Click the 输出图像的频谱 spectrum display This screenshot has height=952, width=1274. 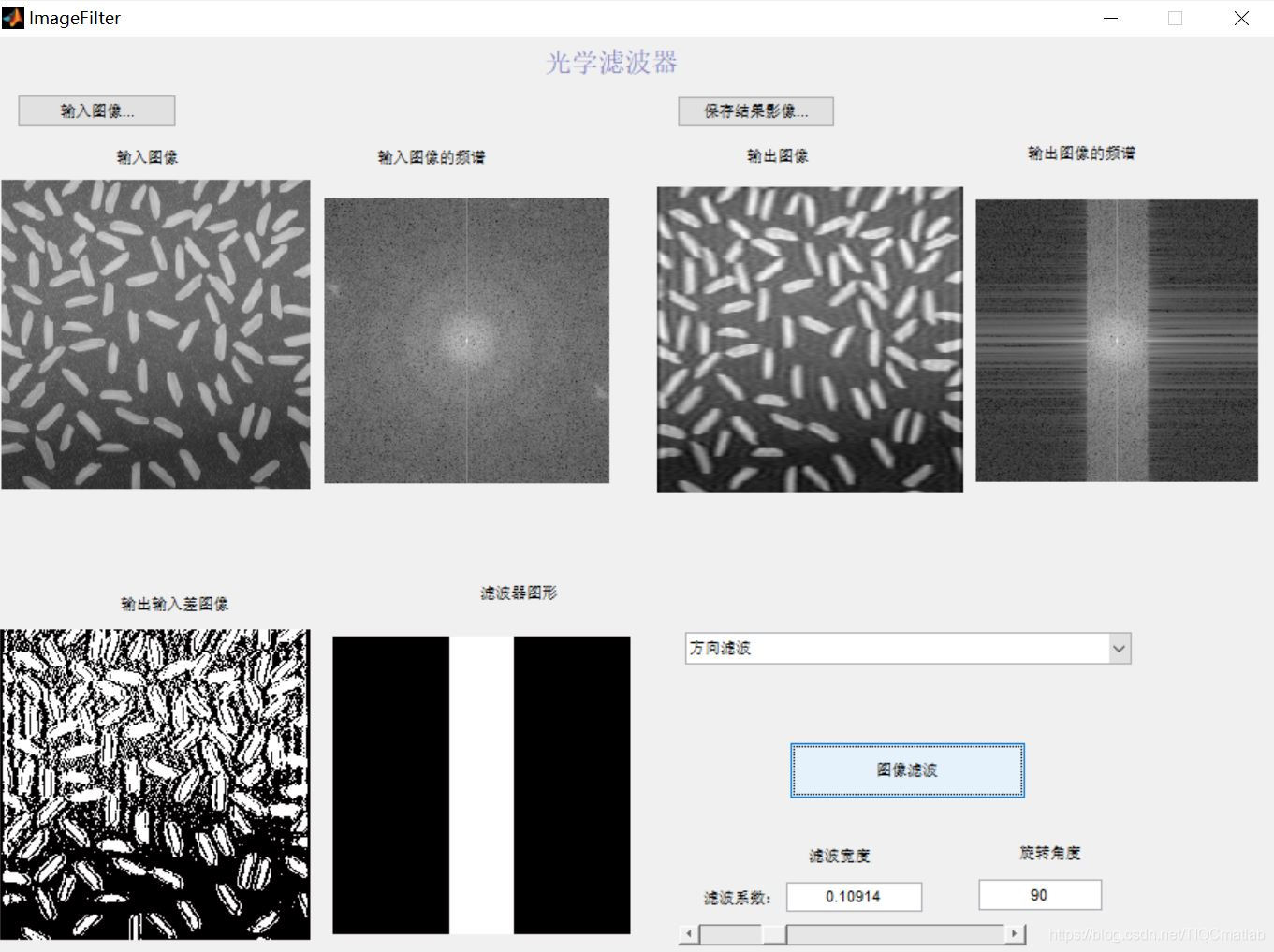[1117, 340]
